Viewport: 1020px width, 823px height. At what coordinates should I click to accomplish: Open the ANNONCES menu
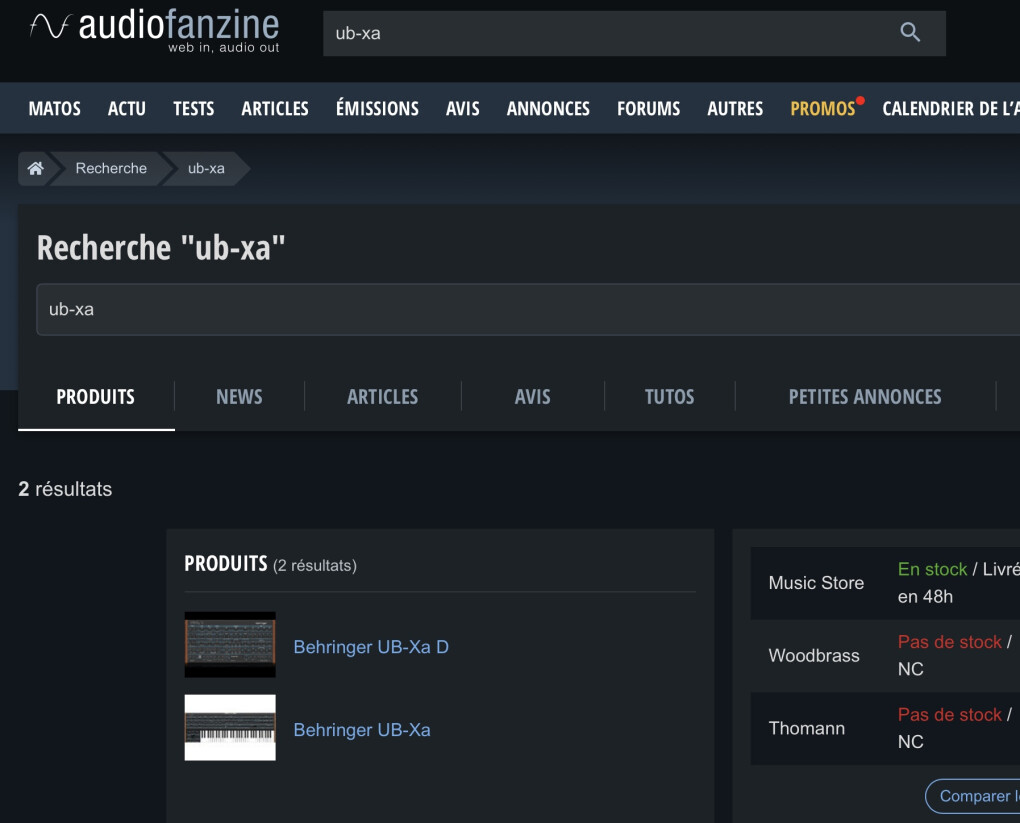tap(548, 109)
